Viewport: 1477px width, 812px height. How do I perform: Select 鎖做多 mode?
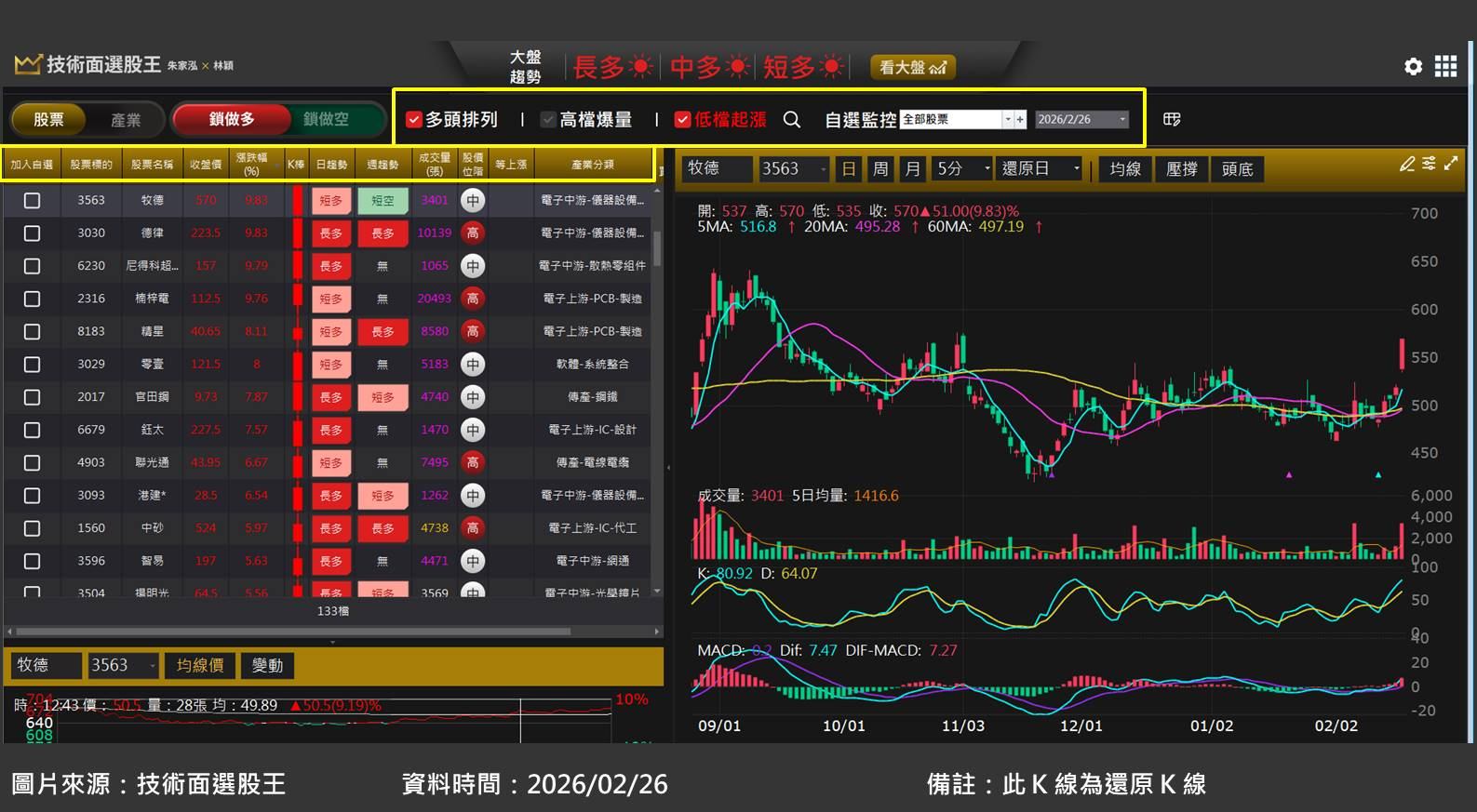pyautogui.click(x=231, y=119)
